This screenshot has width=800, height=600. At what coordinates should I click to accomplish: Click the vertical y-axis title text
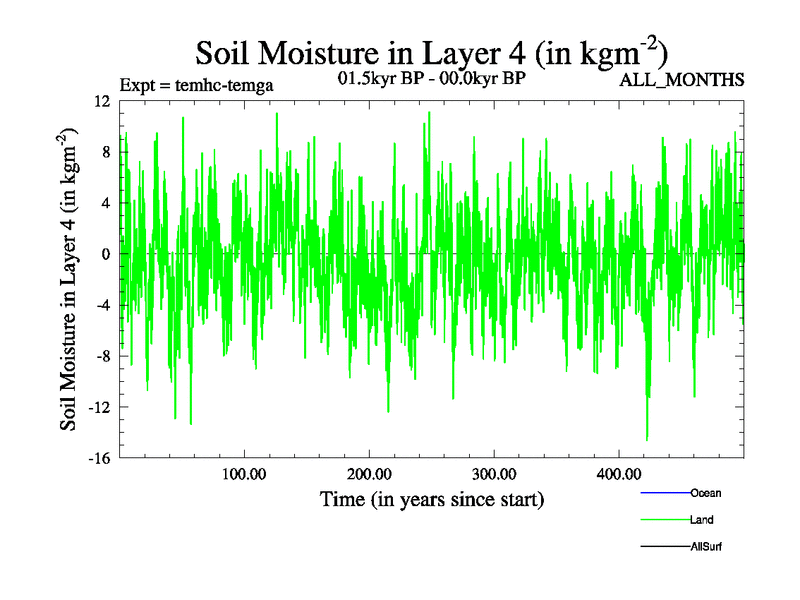[x=70, y=280]
